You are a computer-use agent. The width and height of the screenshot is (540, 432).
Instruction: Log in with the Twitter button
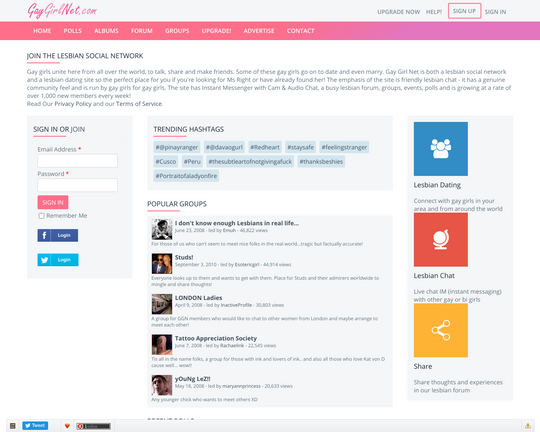[58, 260]
